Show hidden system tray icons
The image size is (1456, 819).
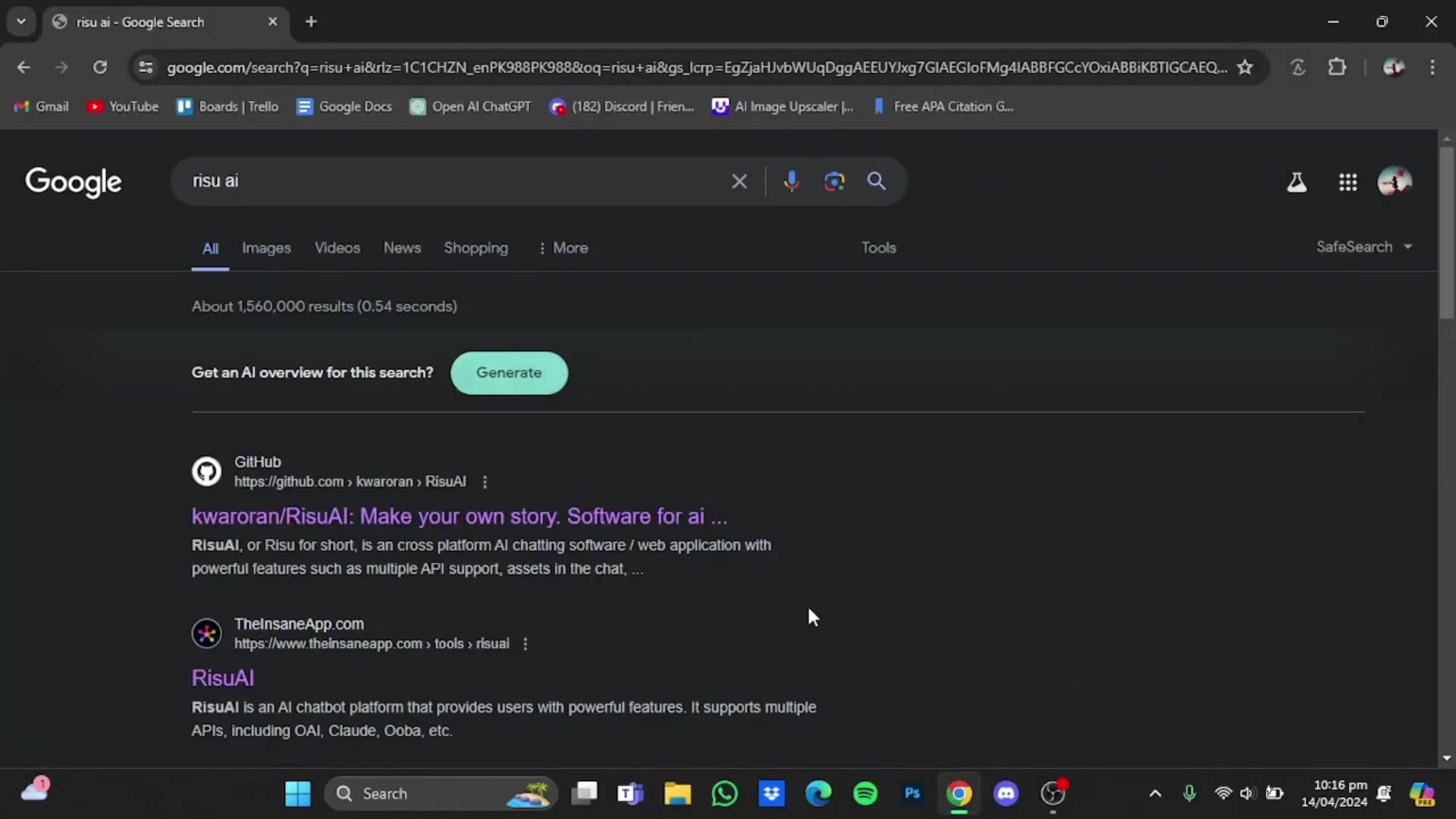click(x=1155, y=793)
